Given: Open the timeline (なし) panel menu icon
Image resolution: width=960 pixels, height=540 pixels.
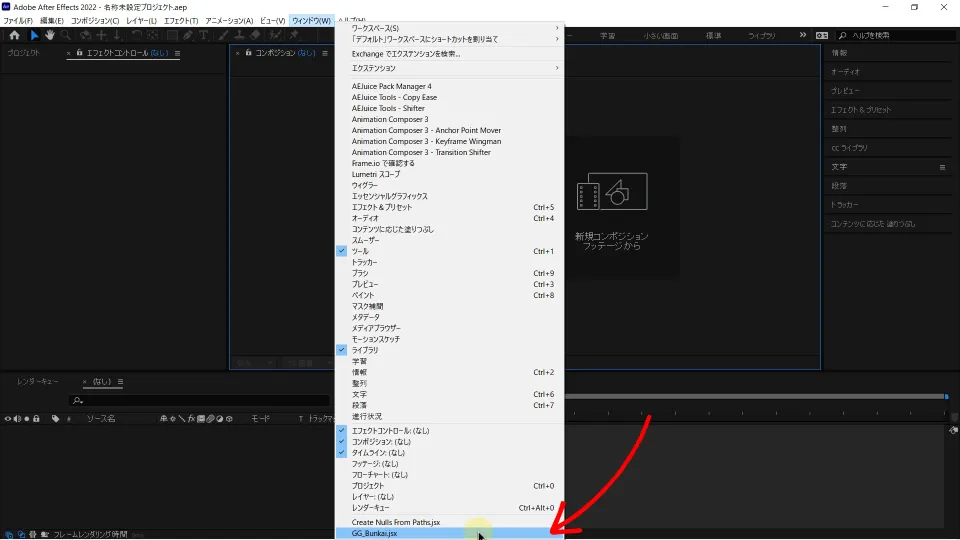Looking at the screenshot, I should (x=120, y=381).
